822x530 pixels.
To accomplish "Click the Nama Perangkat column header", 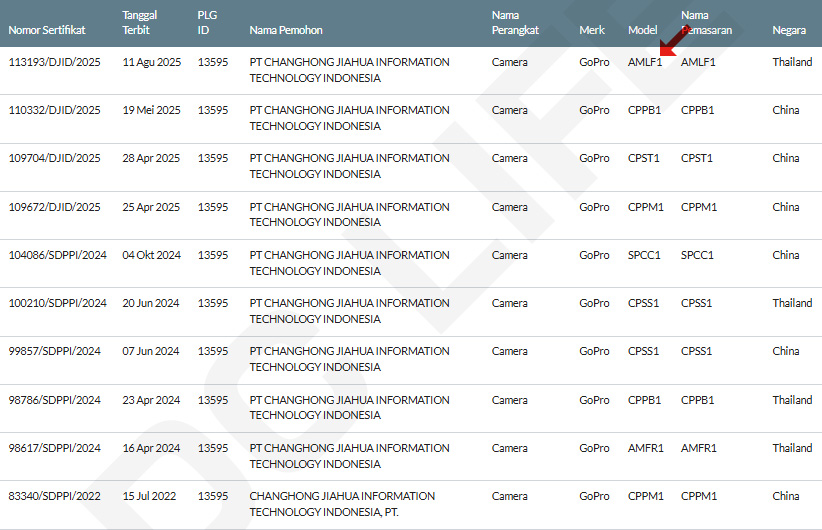I will [515, 23].
